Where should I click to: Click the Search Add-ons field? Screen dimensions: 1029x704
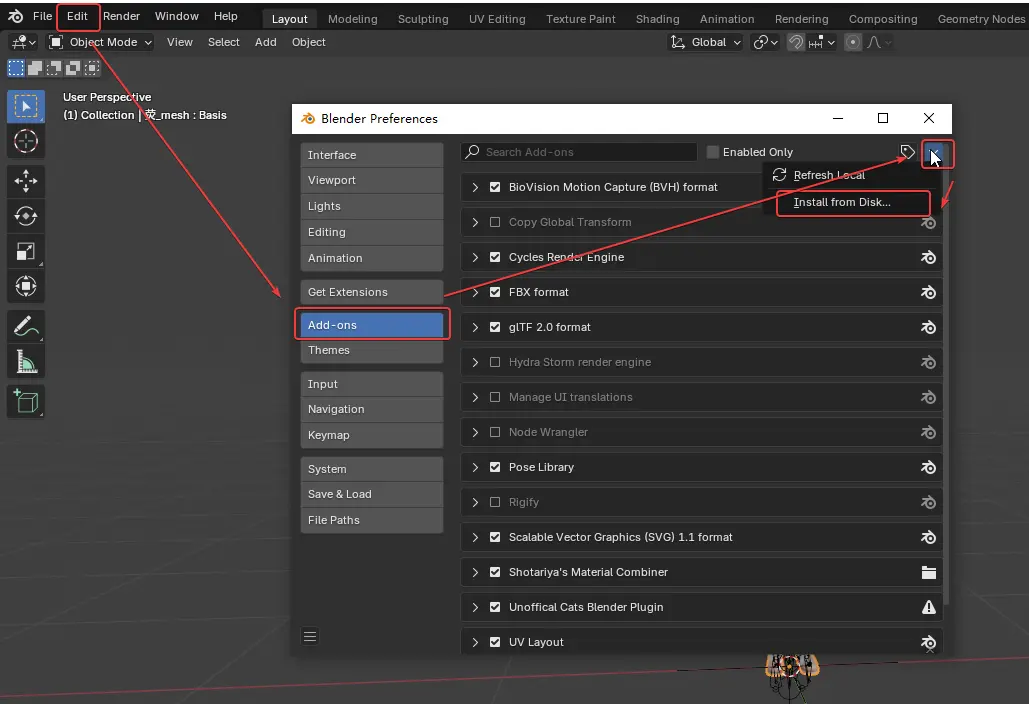[579, 152]
